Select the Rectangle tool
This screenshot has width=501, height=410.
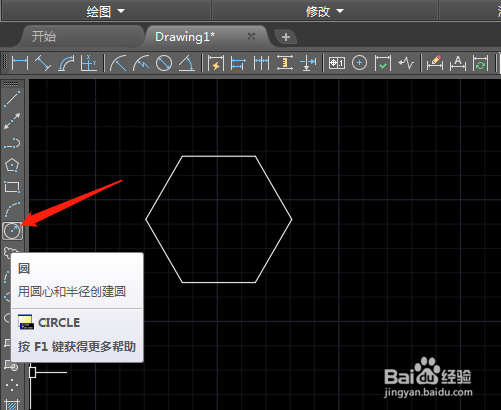[12, 187]
